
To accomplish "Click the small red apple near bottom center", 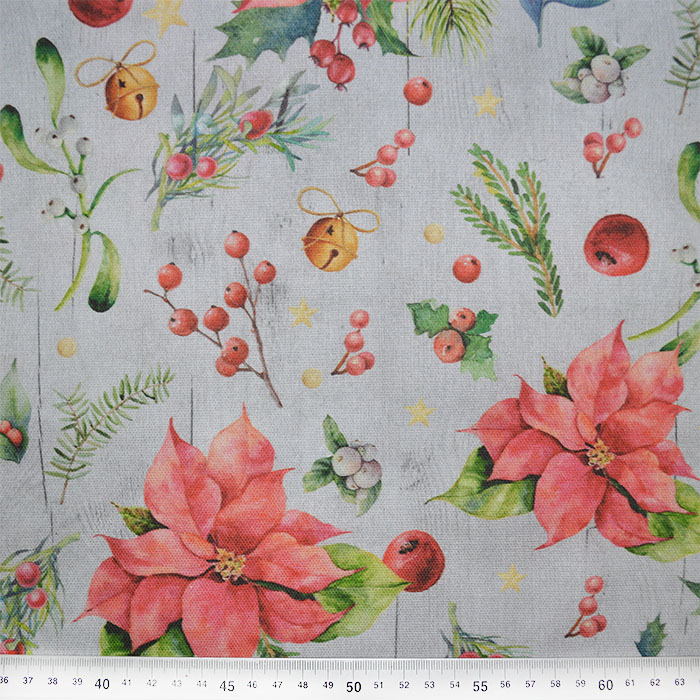I will [413, 560].
